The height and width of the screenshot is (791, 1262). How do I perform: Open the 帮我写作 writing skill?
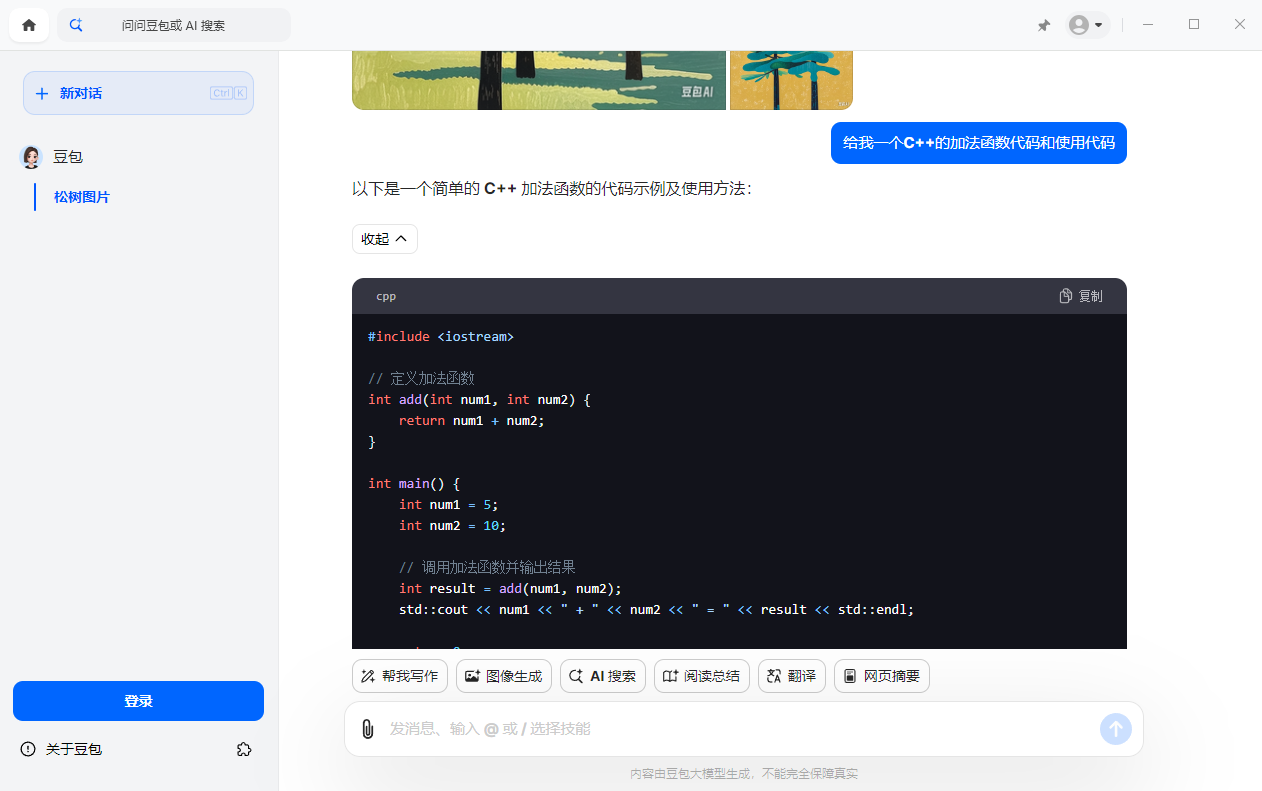pyautogui.click(x=399, y=676)
